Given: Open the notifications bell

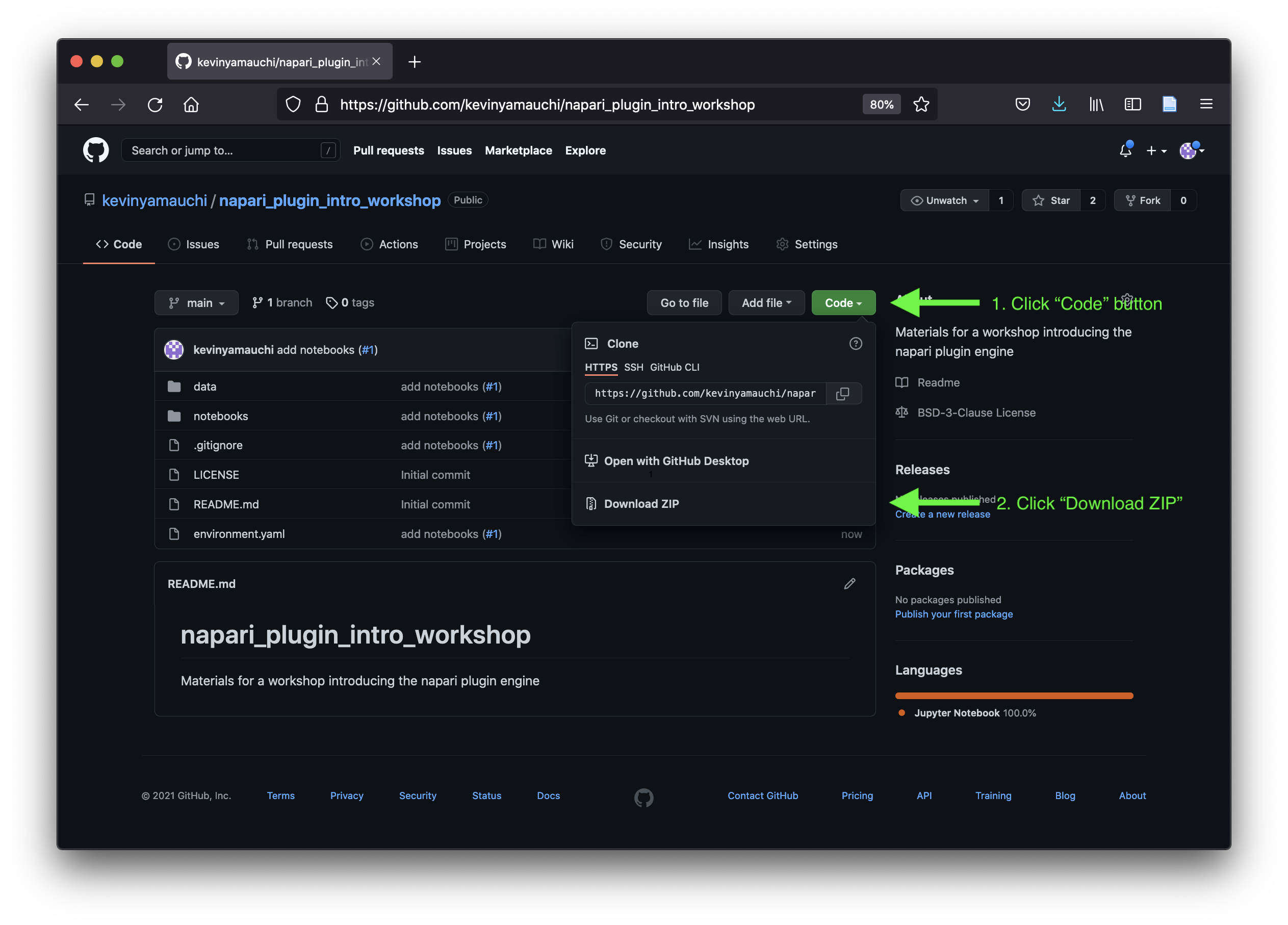Looking at the screenshot, I should 1125,150.
